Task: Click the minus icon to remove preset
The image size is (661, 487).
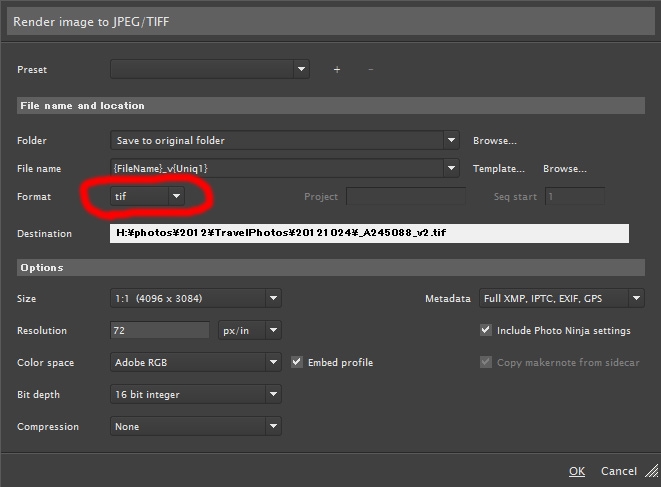Action: pyautogui.click(x=371, y=69)
